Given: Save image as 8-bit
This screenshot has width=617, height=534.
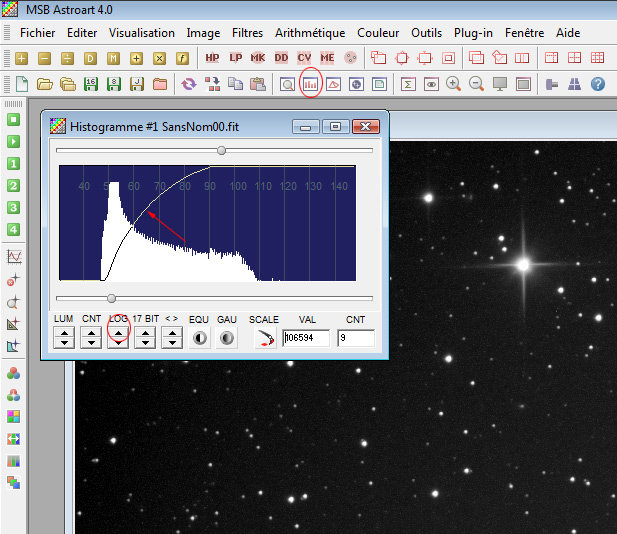Looking at the screenshot, I should [x=114, y=84].
